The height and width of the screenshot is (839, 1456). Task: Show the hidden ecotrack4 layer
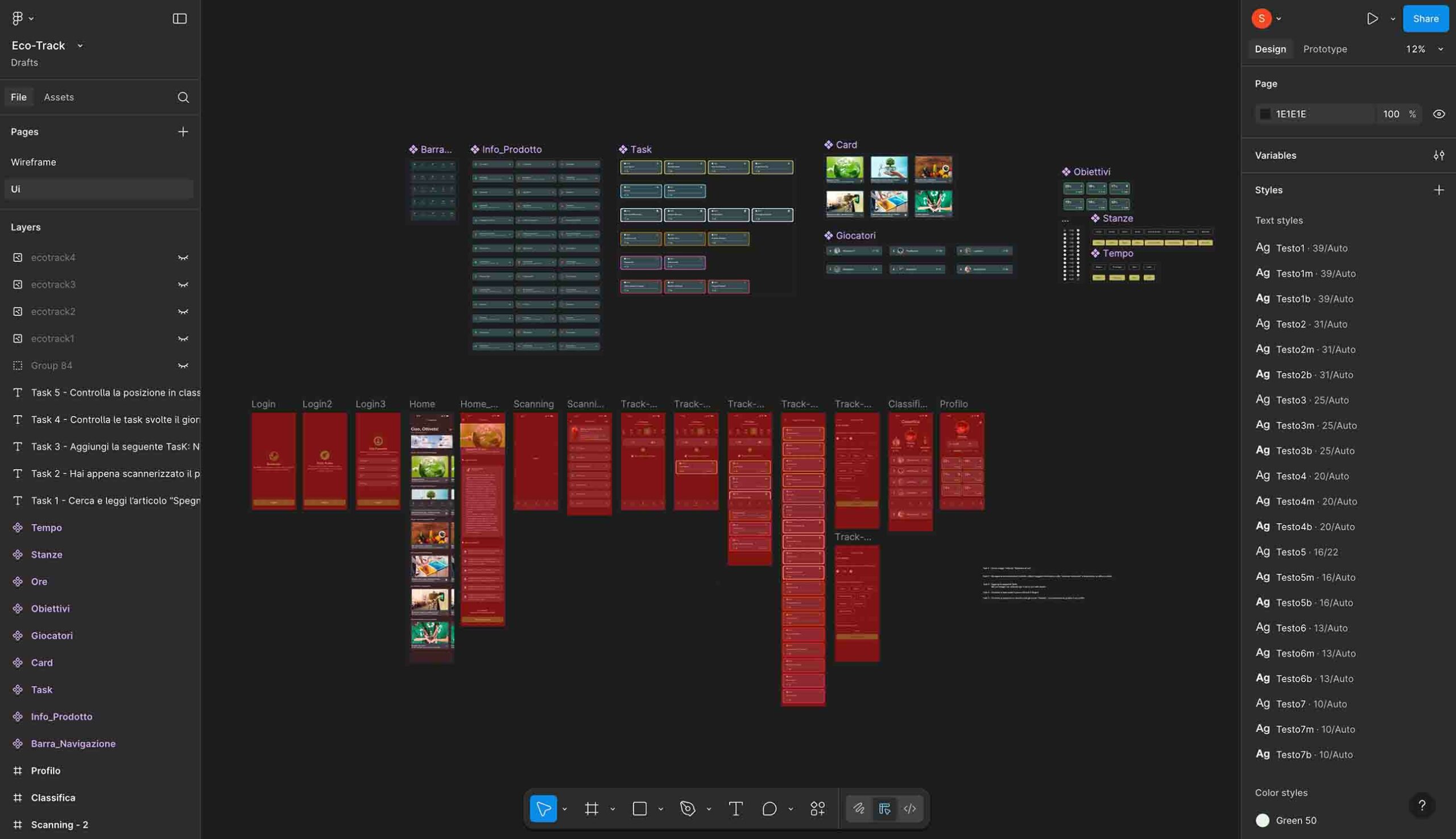point(183,258)
